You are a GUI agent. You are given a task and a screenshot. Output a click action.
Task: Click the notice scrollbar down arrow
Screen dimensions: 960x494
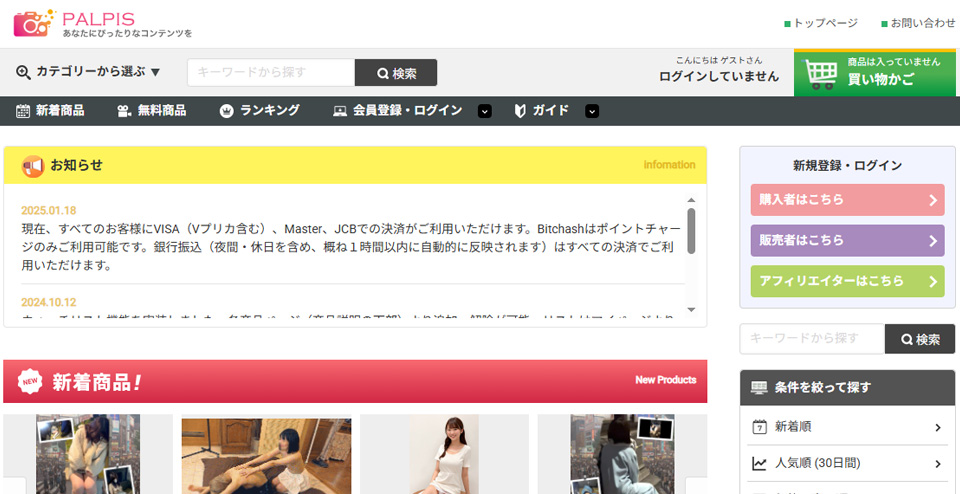[x=691, y=310]
